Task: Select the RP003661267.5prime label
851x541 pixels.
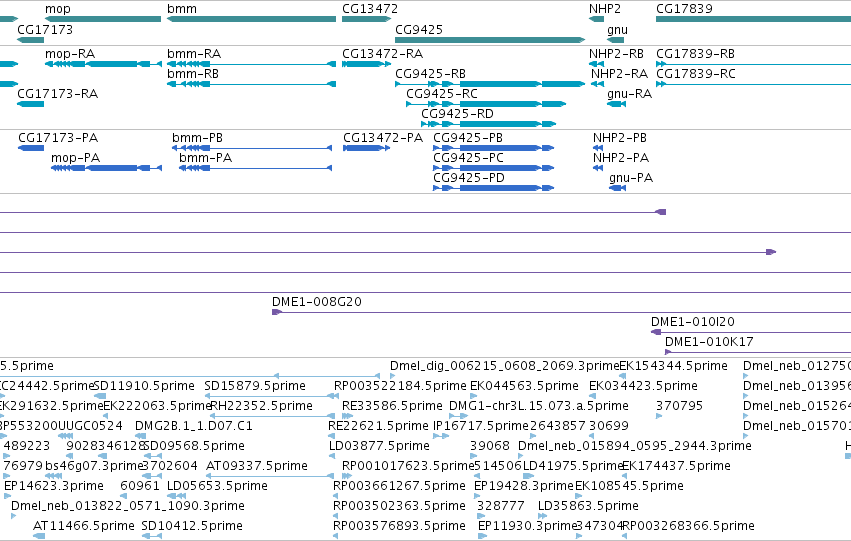Action: click(x=399, y=486)
